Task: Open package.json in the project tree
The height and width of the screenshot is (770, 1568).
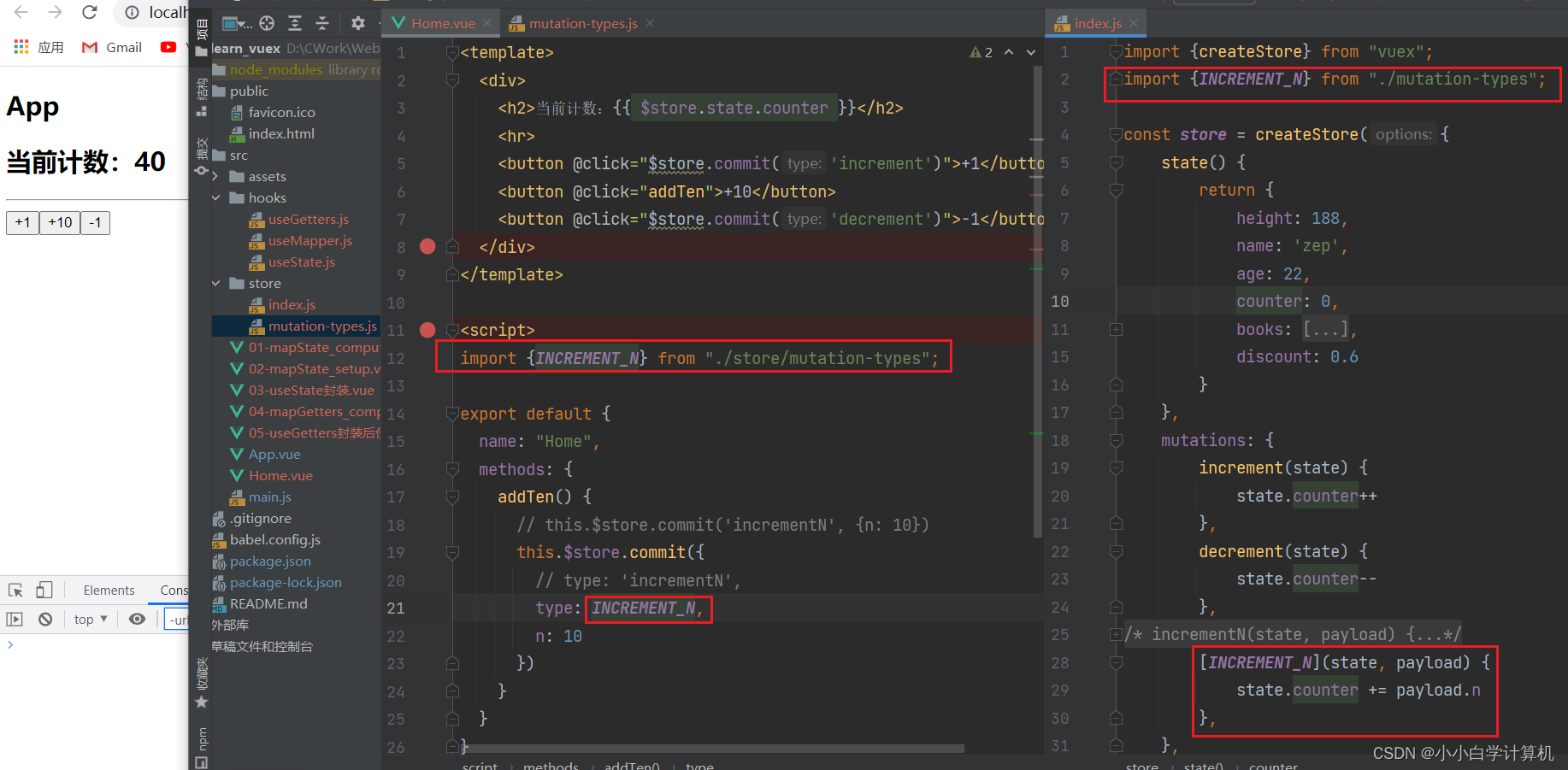Action: pos(262,561)
